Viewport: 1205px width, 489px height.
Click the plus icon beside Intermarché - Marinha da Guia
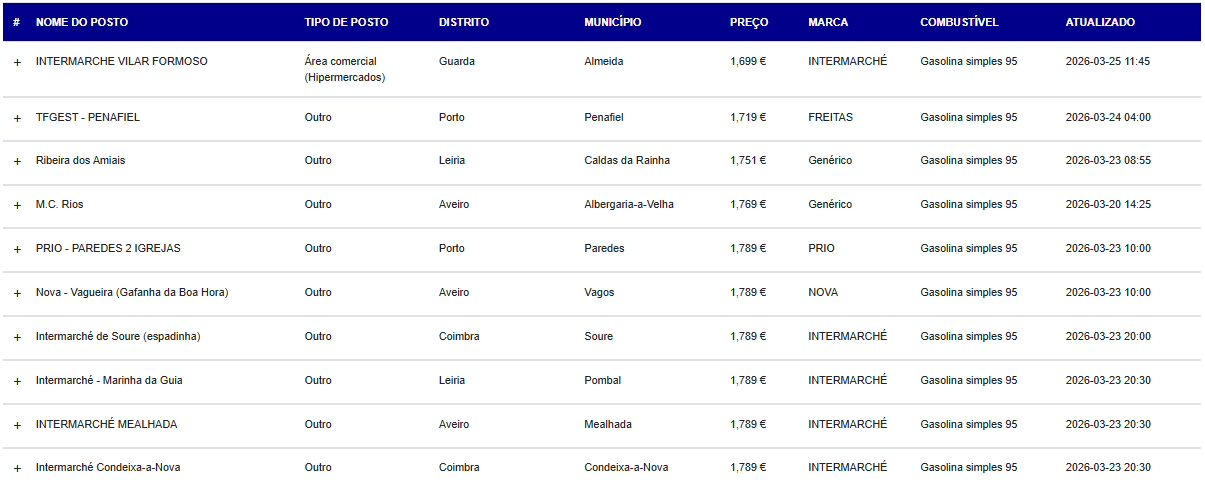17,381
